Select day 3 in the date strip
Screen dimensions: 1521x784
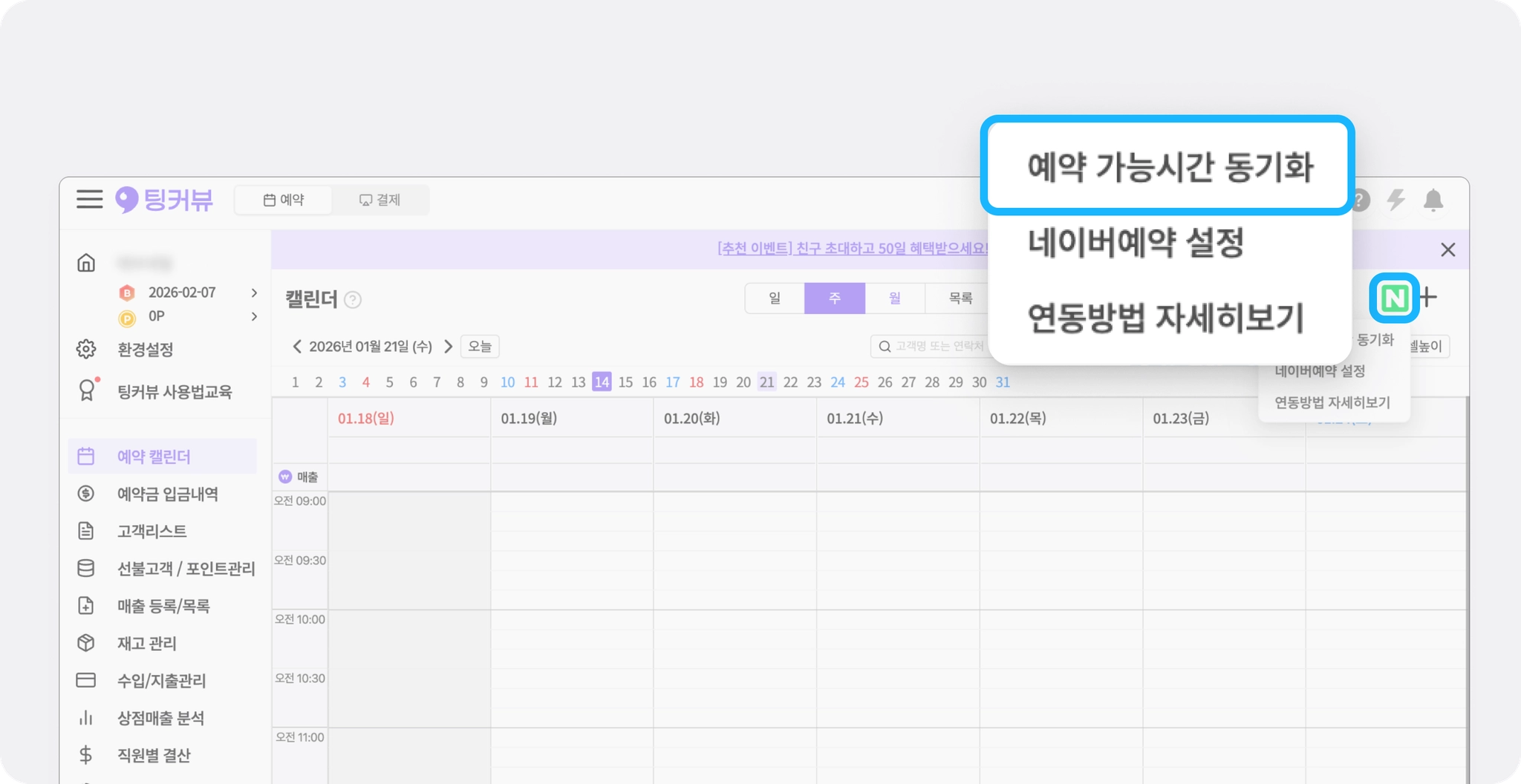(x=342, y=382)
